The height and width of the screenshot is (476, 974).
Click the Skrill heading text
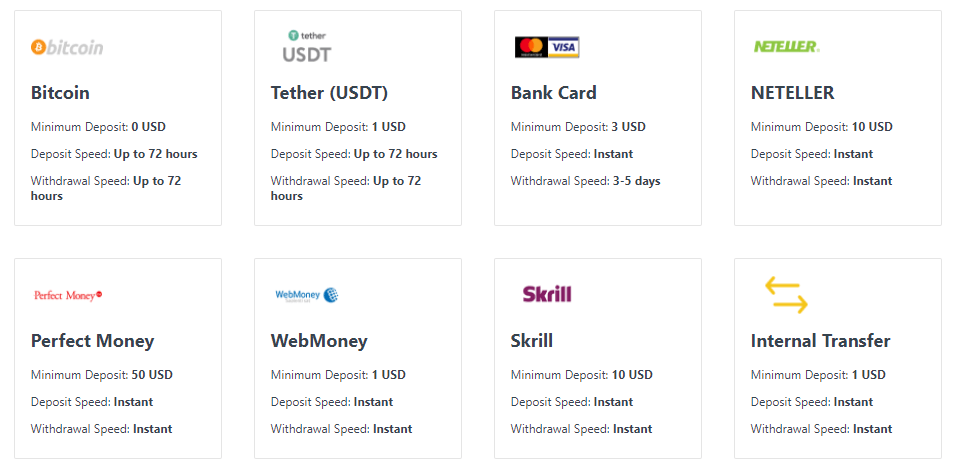point(532,341)
